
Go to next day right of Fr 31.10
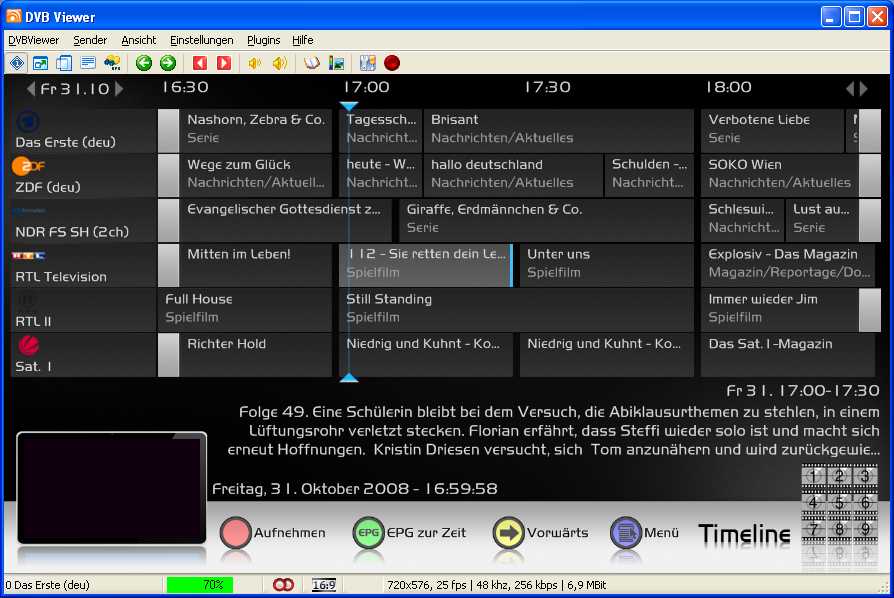pos(119,88)
